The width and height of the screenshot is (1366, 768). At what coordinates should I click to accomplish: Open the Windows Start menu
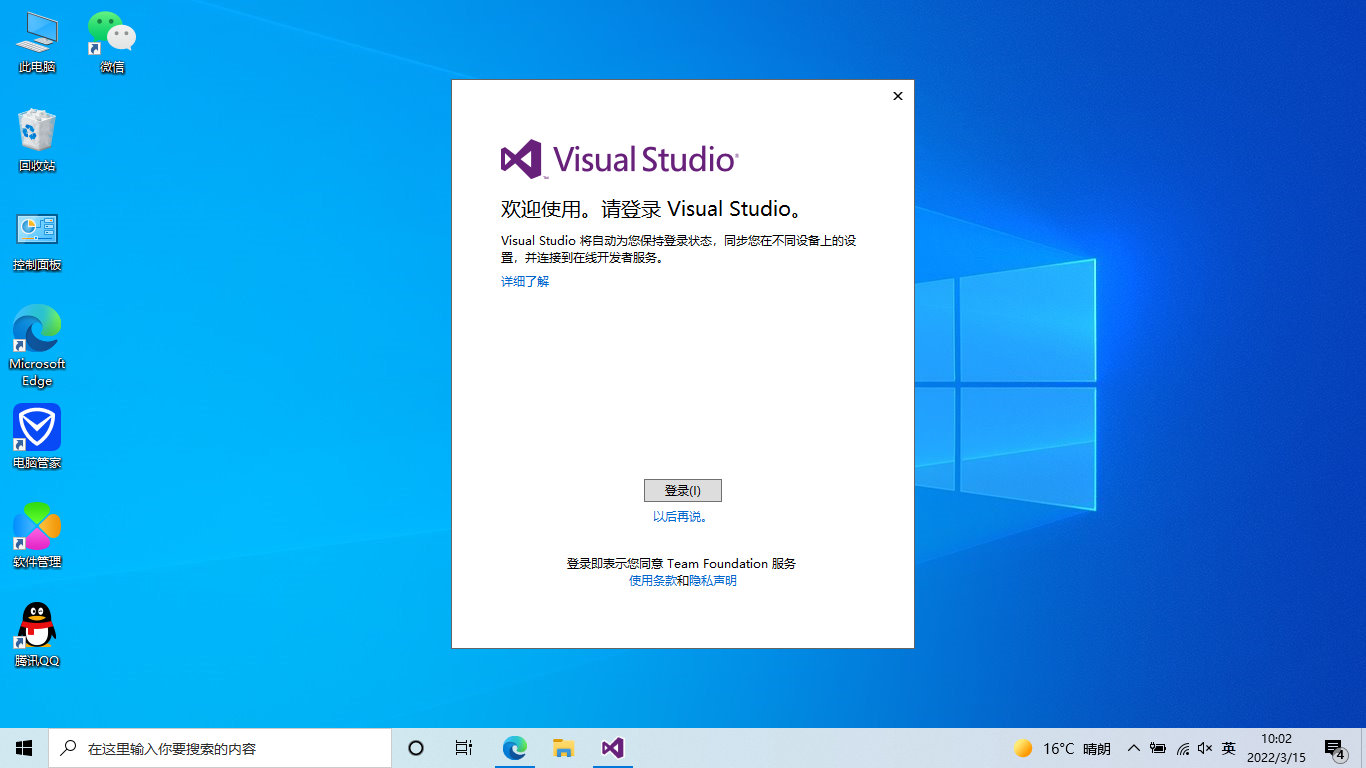click(x=24, y=748)
